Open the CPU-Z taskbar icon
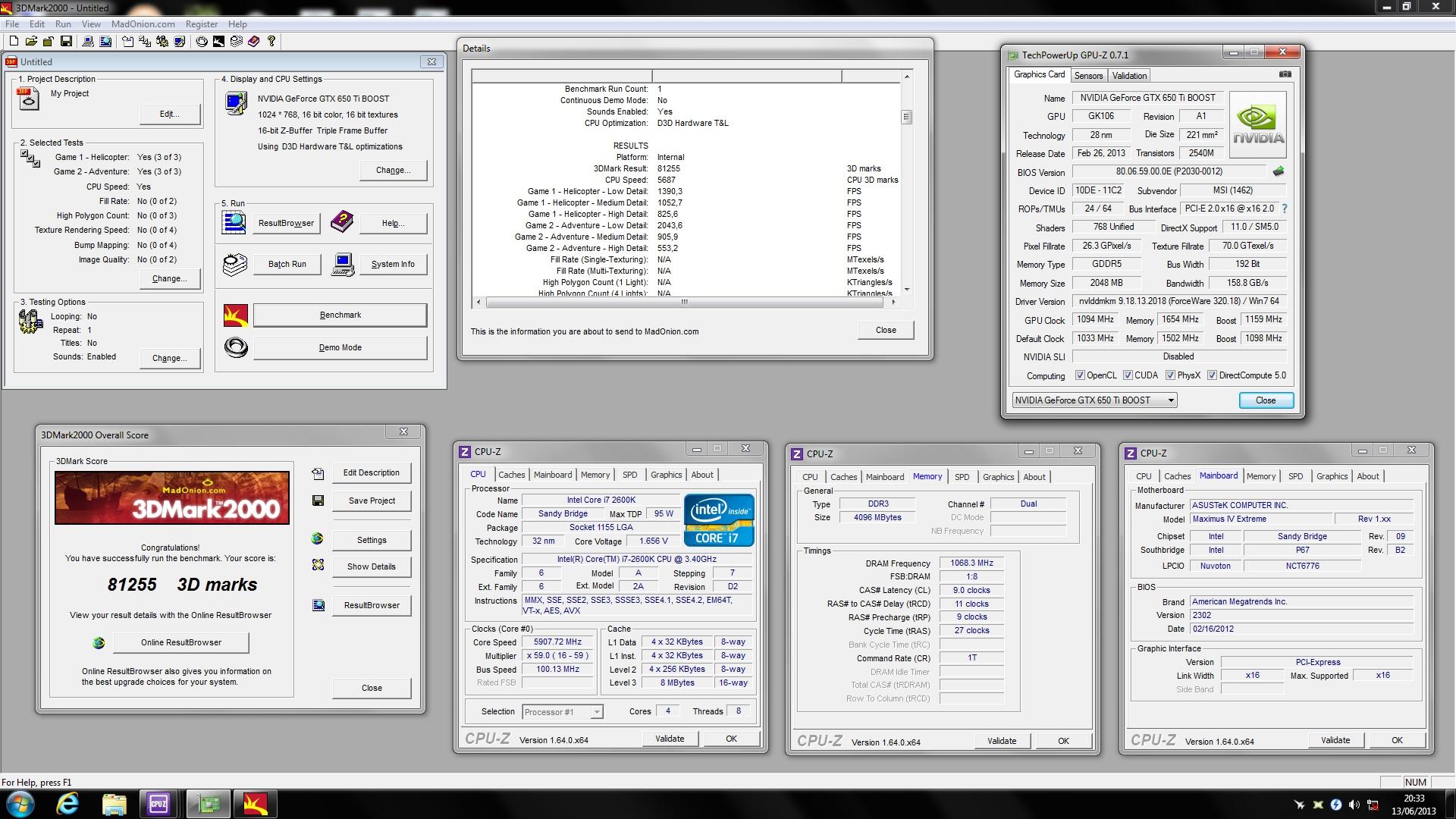1456x819 pixels. click(158, 804)
